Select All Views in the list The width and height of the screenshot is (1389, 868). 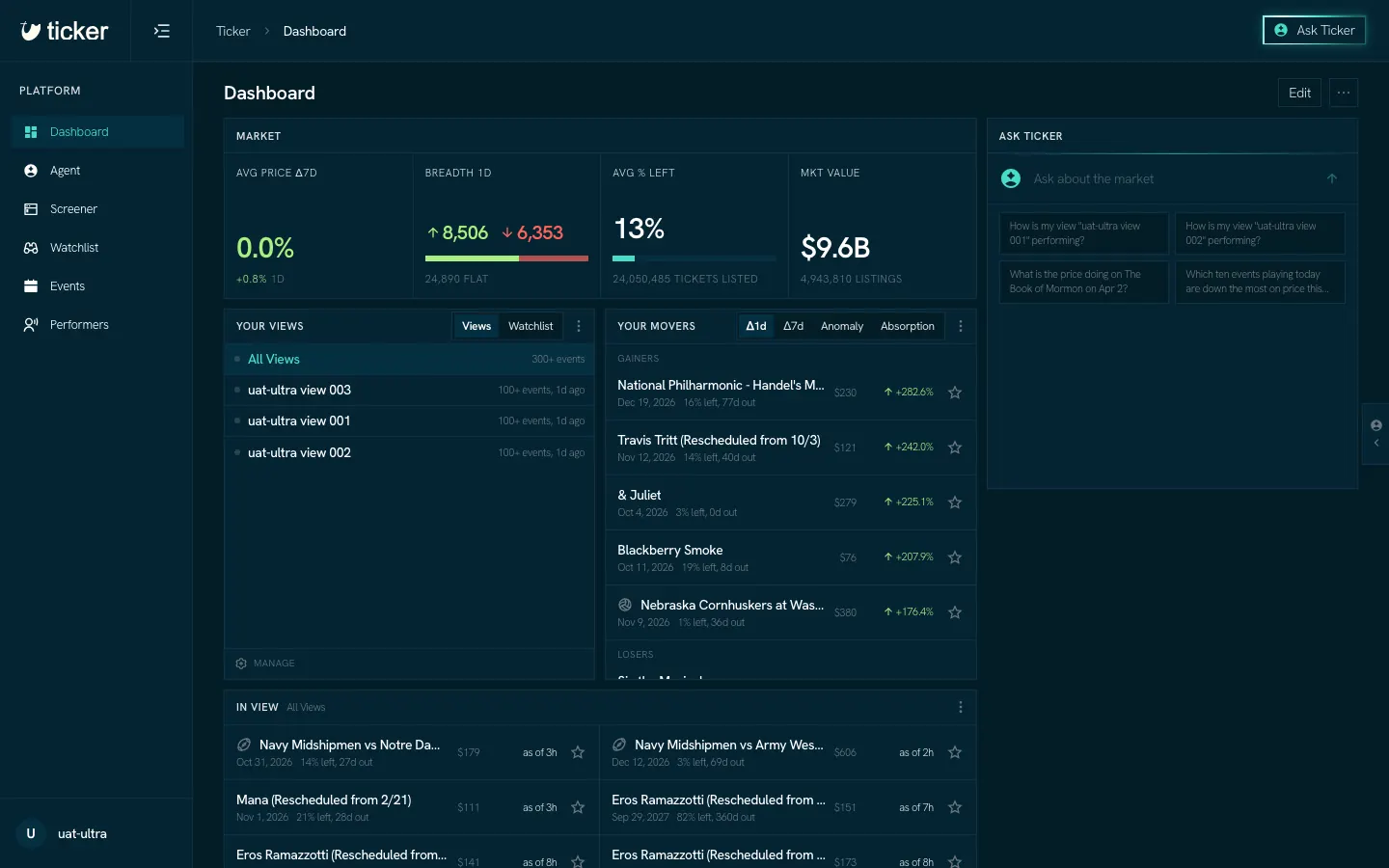point(410,359)
